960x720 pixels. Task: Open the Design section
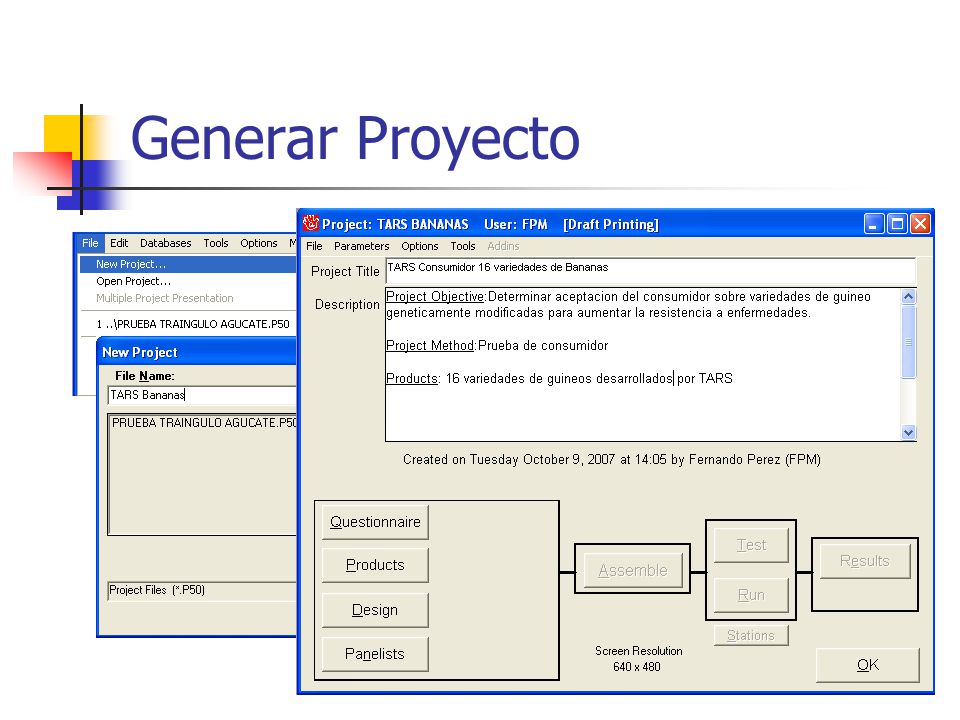coord(375,610)
